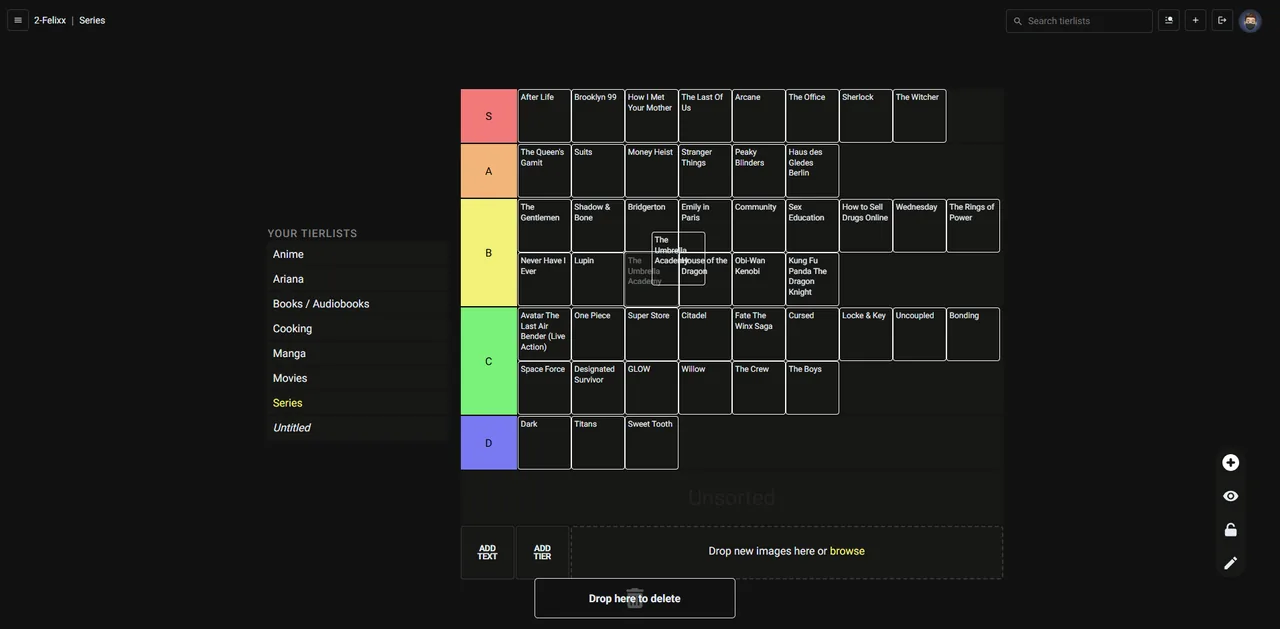The image size is (1280, 629).
Task: Select the Dark card
Action: click(x=545, y=443)
